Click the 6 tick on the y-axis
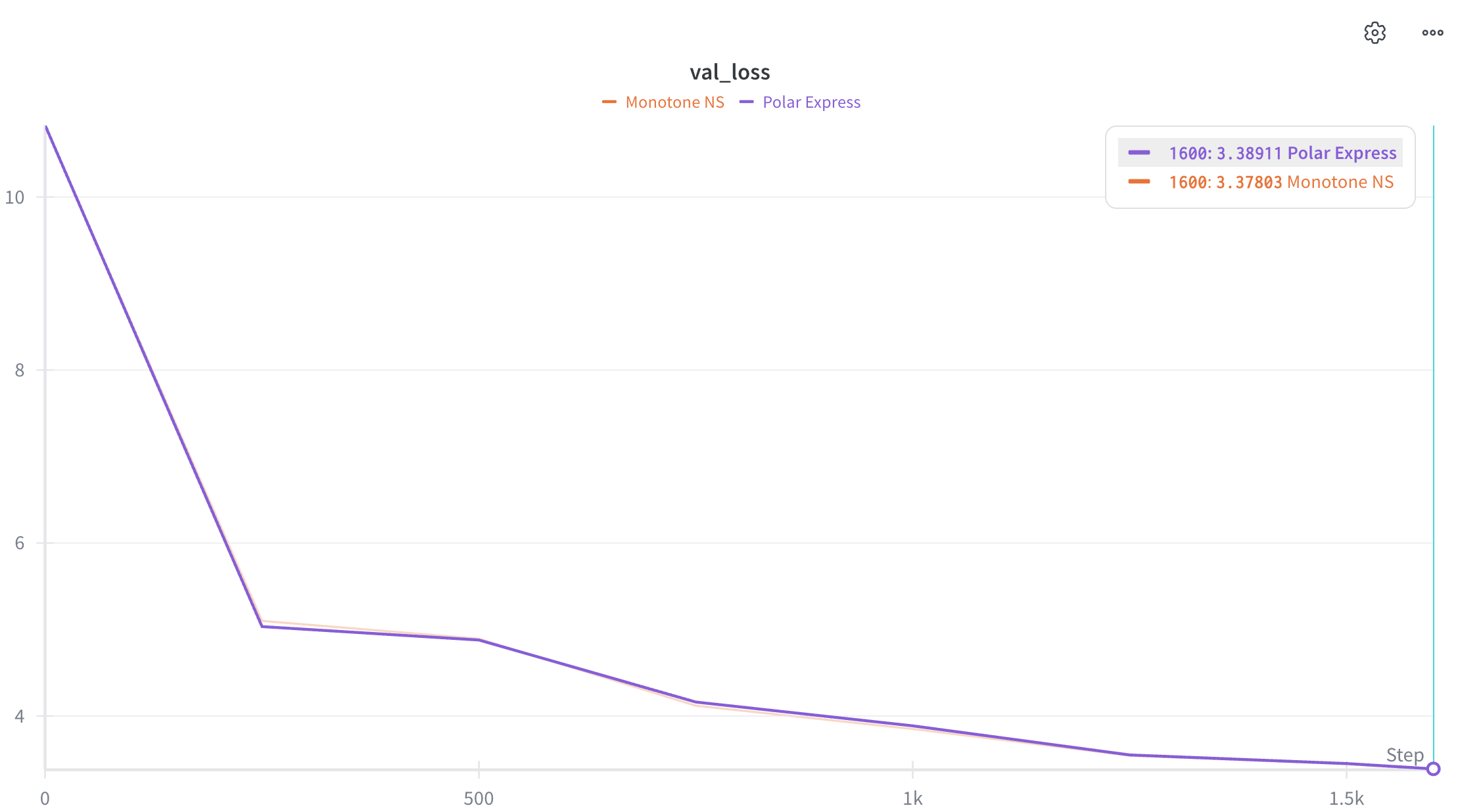Viewport: 1458px width, 812px height. [19, 543]
